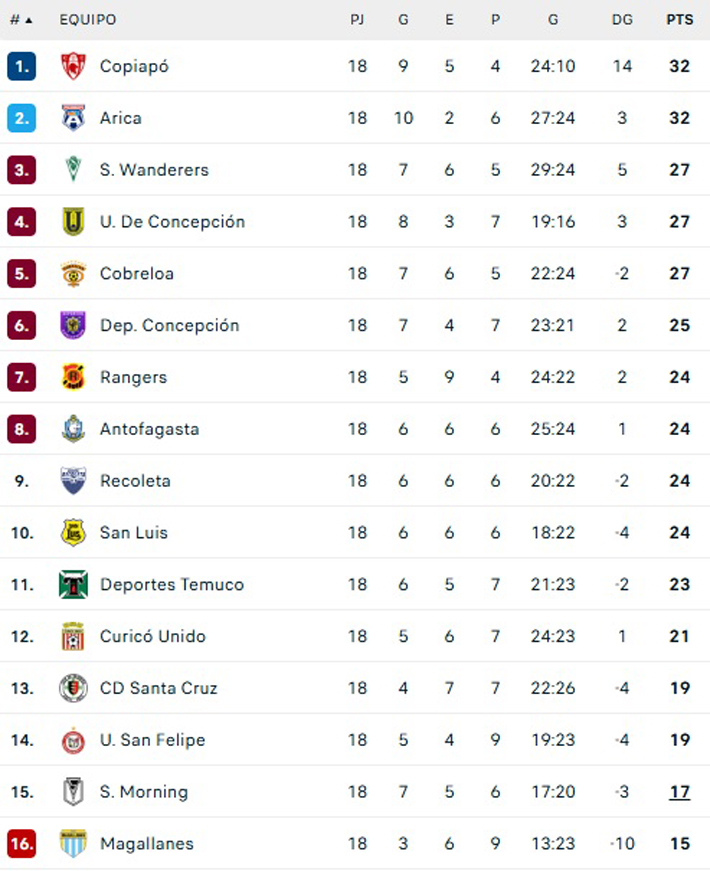Click the Dep. Concepción purple badge
Image resolution: width=710 pixels, height=871 pixels.
(x=73, y=325)
